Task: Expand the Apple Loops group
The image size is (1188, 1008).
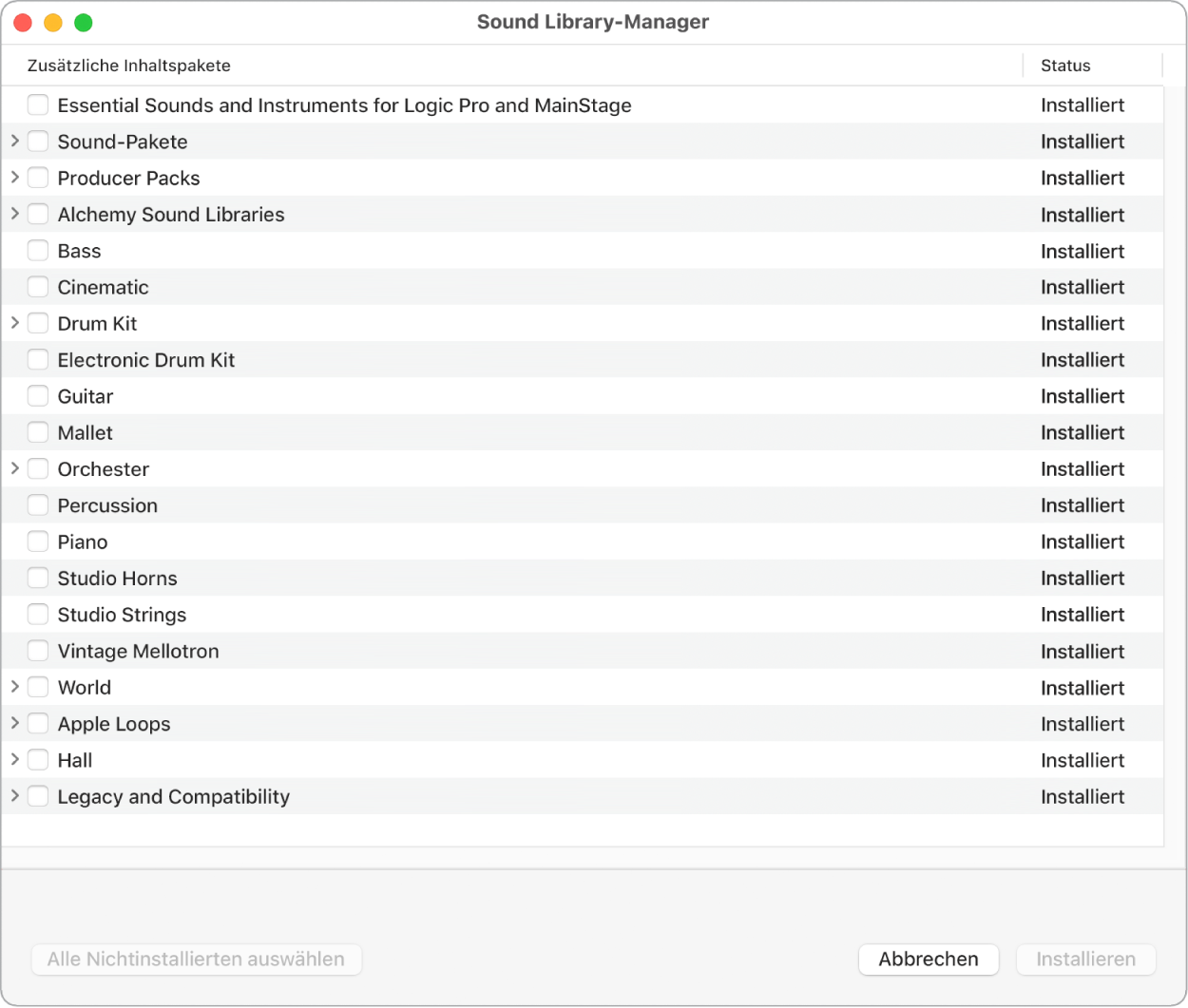Action: [15, 723]
